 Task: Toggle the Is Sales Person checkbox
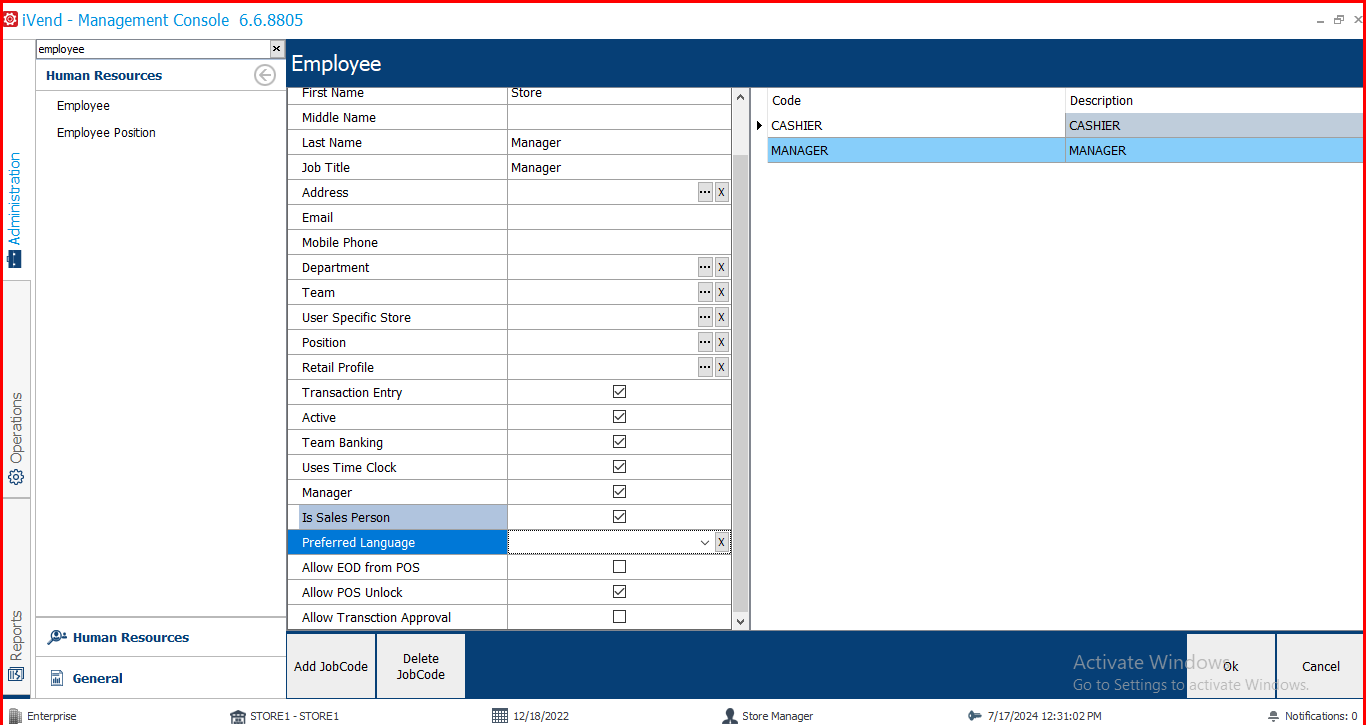[619, 517]
